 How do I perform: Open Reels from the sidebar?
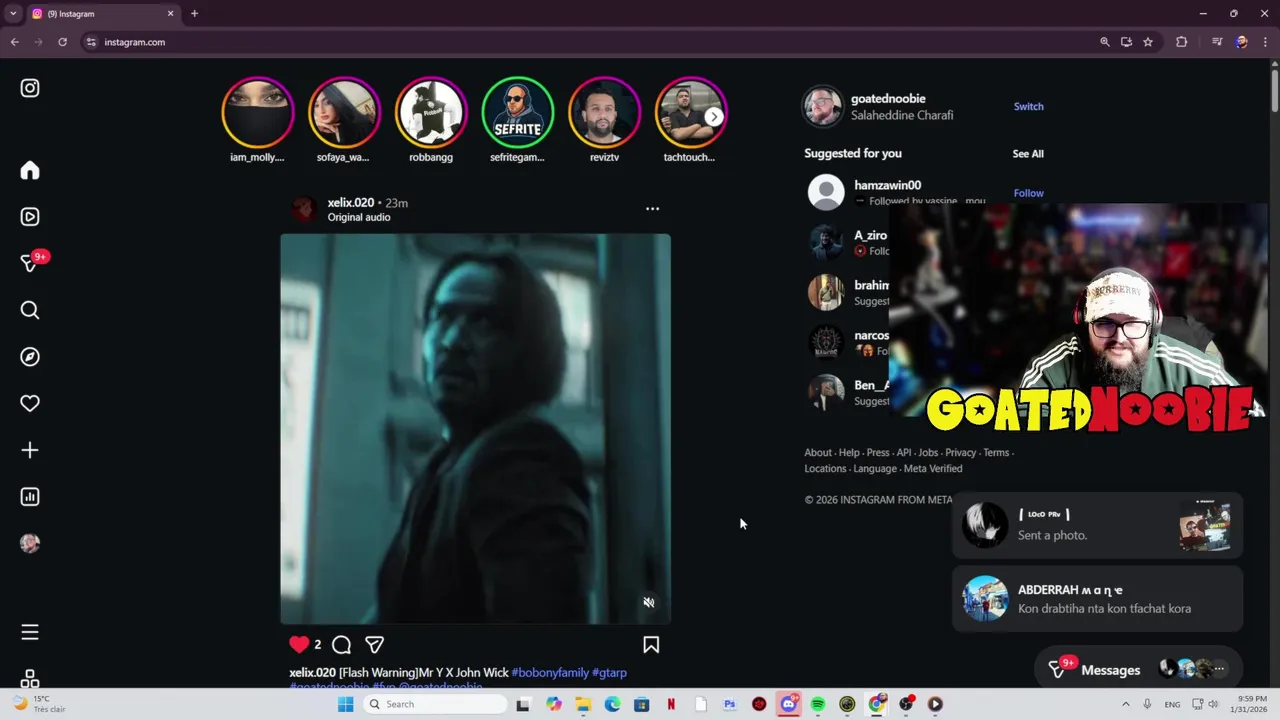30,217
